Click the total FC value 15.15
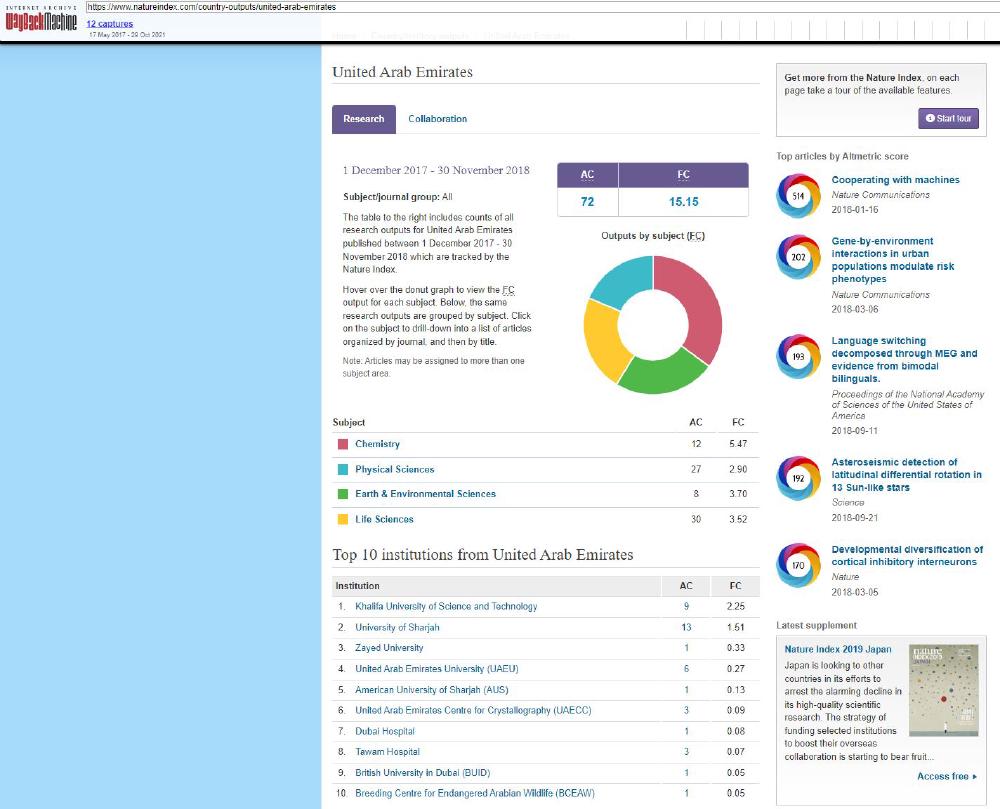 684,202
